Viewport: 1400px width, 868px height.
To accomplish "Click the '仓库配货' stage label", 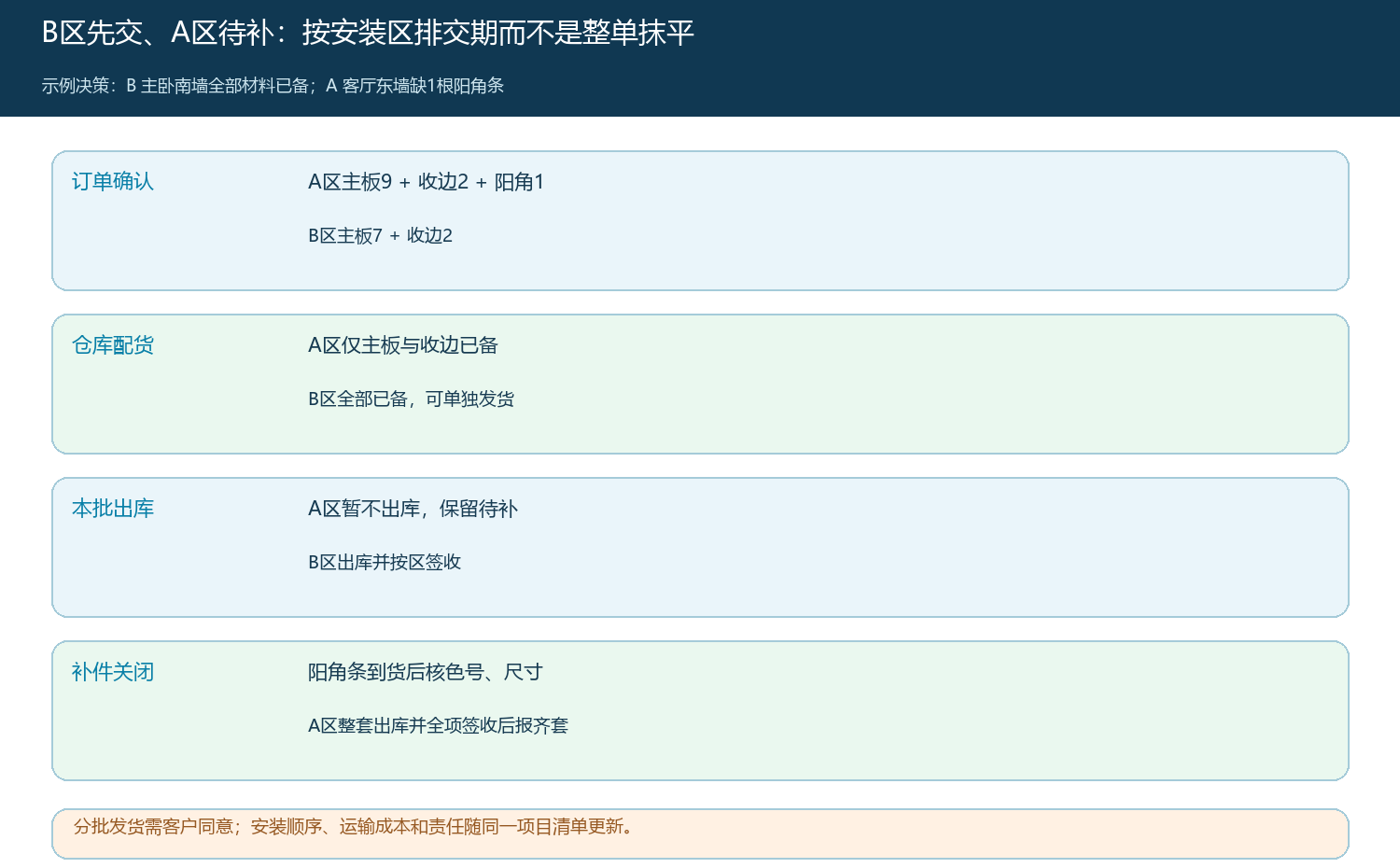I will (x=113, y=345).
